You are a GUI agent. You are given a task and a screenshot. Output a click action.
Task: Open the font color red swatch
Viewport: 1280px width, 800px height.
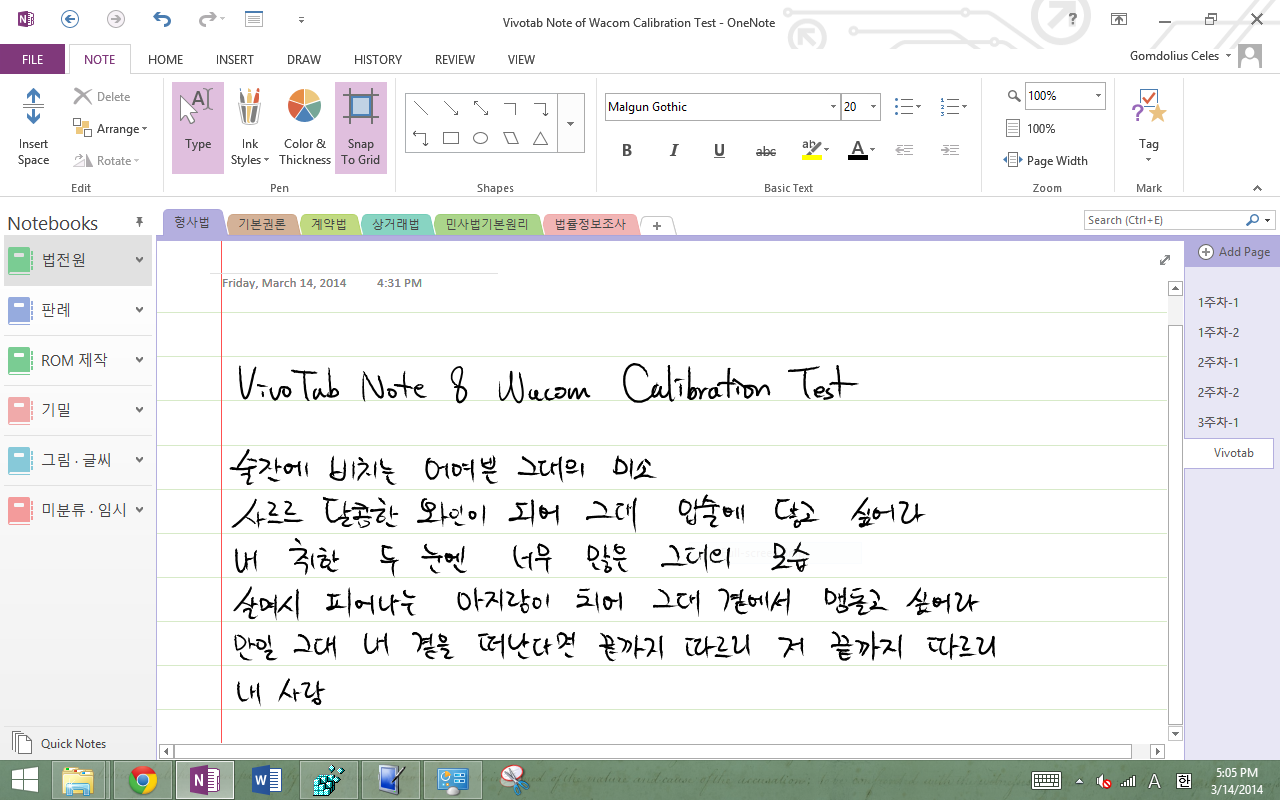856,151
